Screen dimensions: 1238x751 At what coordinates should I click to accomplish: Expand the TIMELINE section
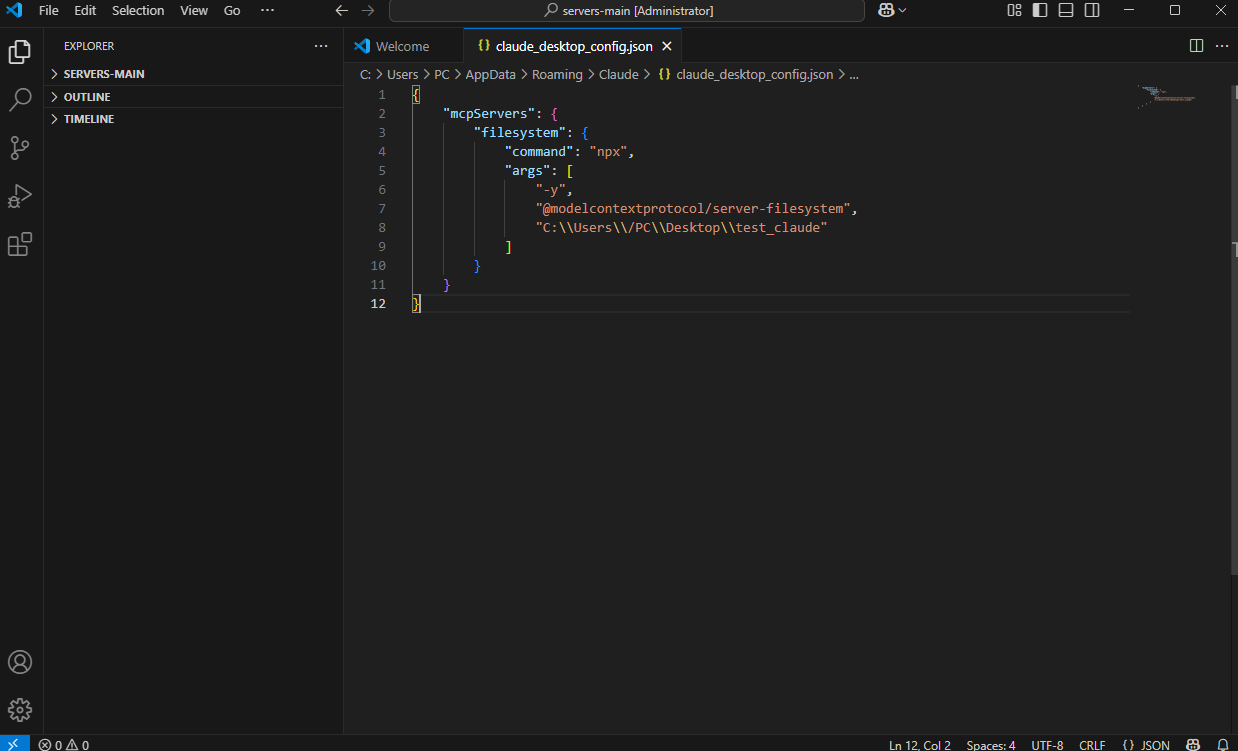tap(89, 119)
